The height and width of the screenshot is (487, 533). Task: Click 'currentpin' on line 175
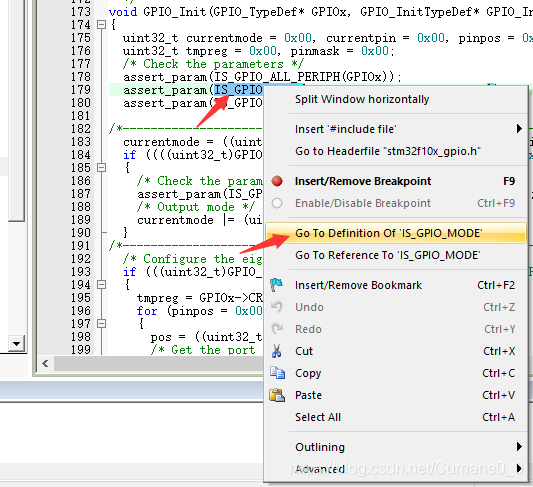point(361,38)
